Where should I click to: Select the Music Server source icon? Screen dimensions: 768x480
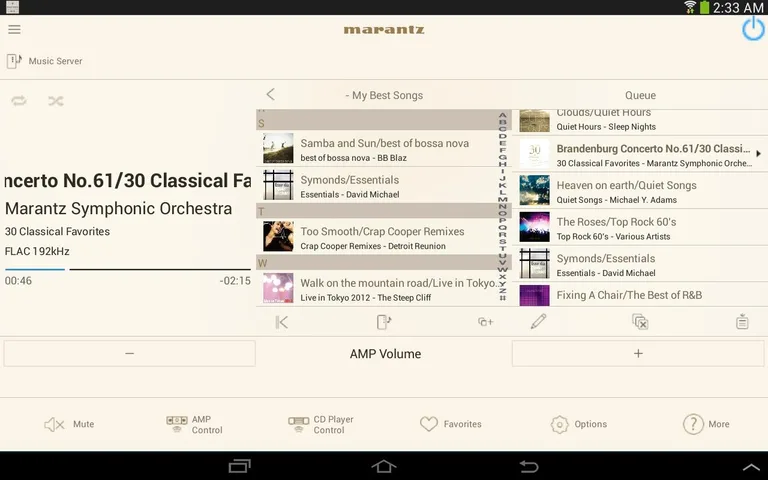(x=14, y=61)
